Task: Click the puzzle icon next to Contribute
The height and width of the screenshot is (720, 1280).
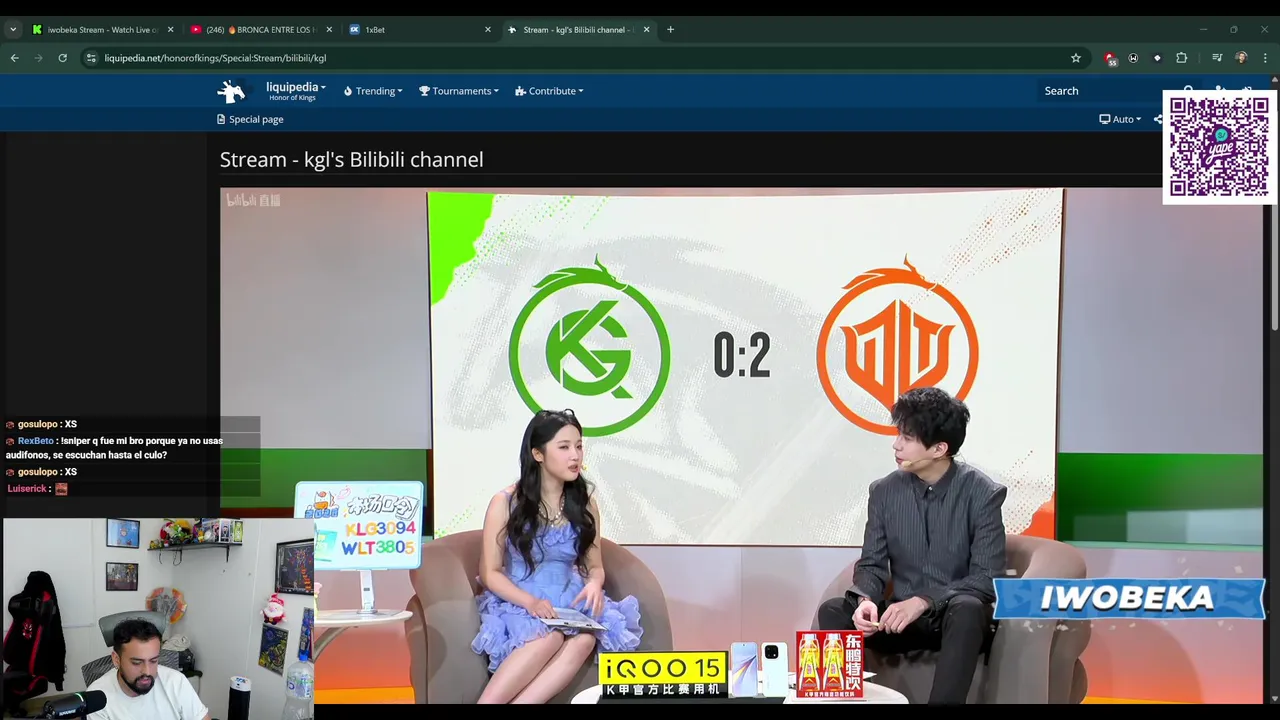Action: [x=520, y=91]
